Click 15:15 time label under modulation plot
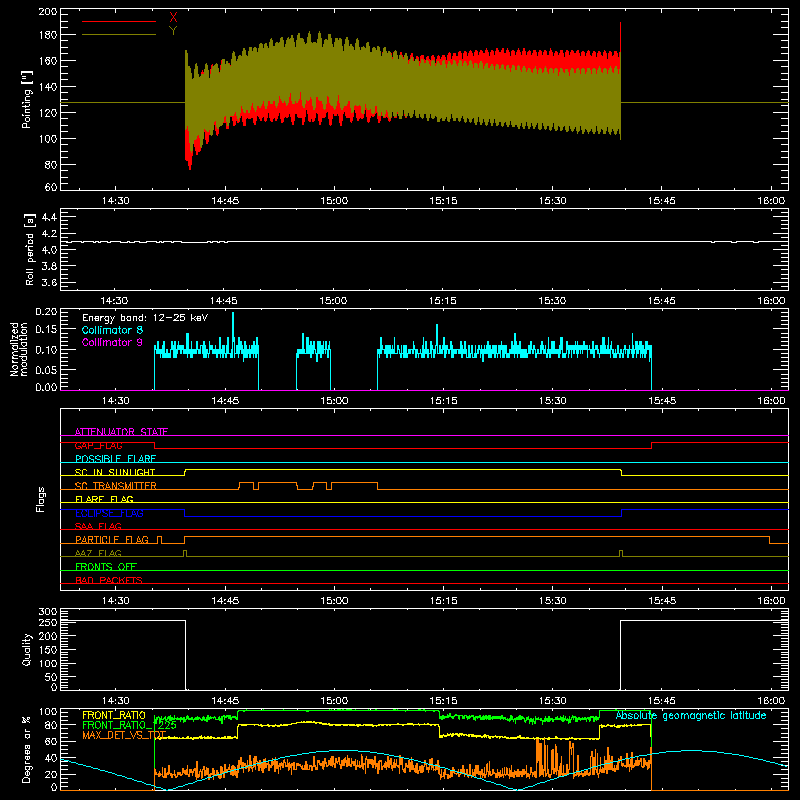800x800 pixels. [x=443, y=401]
